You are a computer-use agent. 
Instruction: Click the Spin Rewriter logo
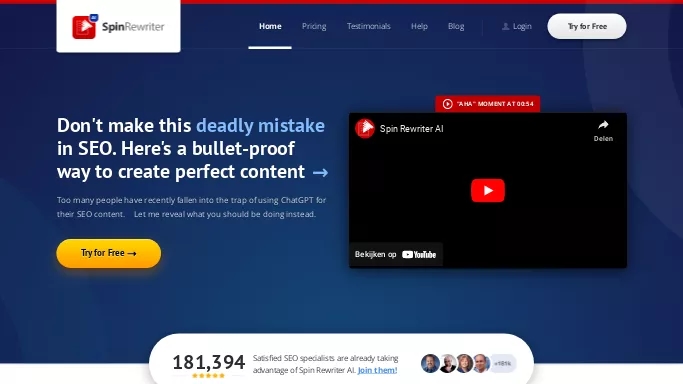[x=118, y=27]
